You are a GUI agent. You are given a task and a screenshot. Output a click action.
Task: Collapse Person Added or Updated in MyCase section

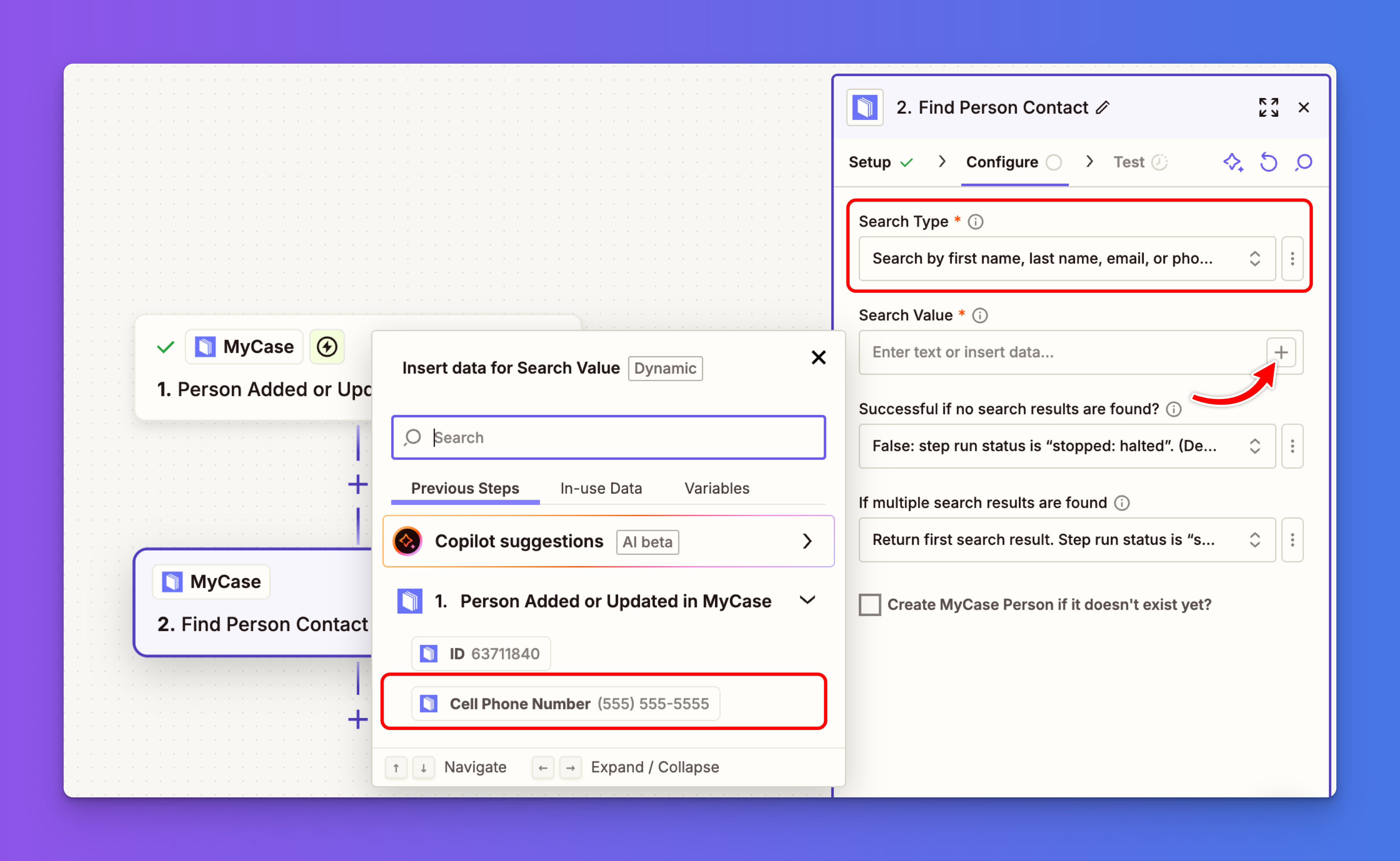(807, 600)
